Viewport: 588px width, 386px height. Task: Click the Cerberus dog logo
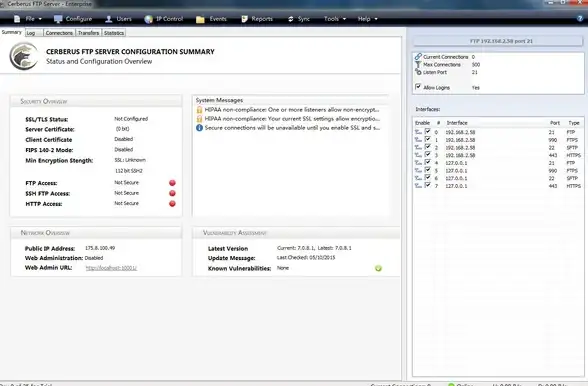(x=24, y=56)
